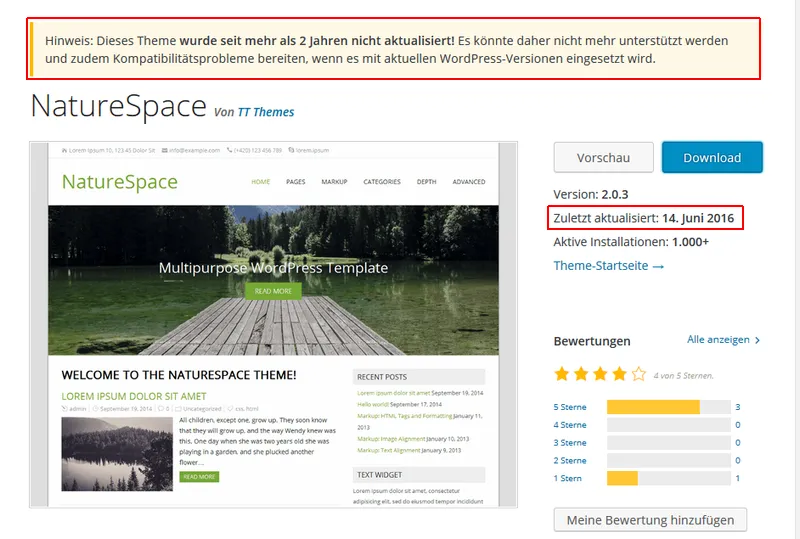Image resolution: width=800 pixels, height=539 pixels.
Task: Click the 5-star review count number 3
Action: 738,407
